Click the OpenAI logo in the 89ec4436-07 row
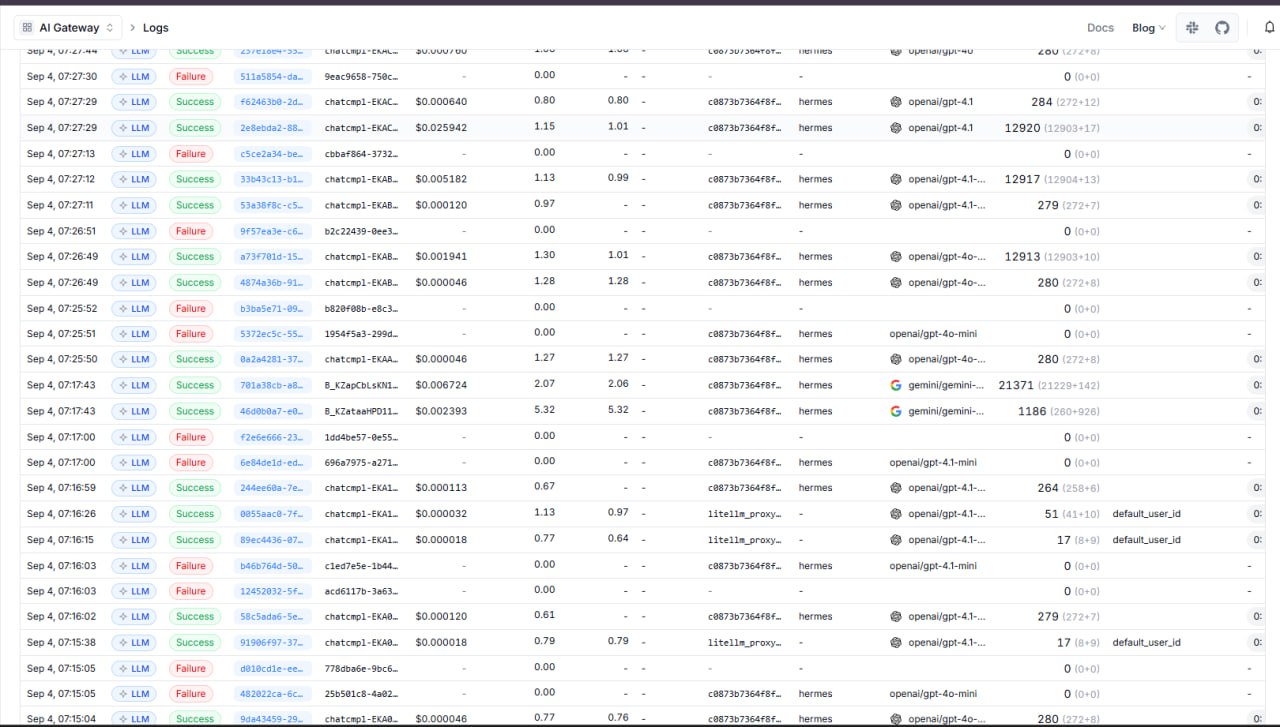The width and height of the screenshot is (1280, 727). tap(896, 540)
